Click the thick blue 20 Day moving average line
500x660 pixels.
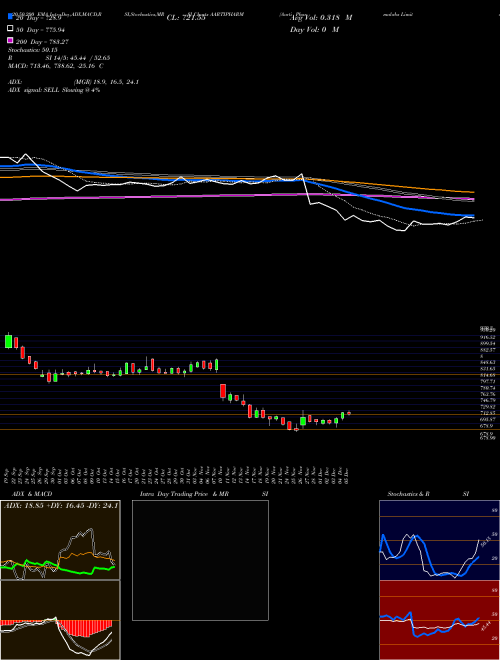(358, 195)
